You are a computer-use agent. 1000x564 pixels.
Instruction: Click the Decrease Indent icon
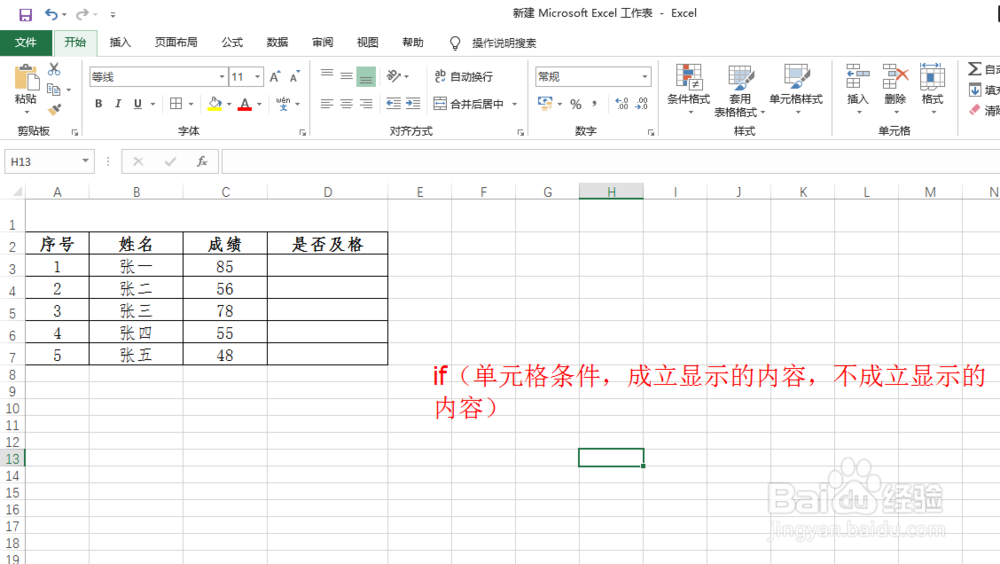point(393,103)
